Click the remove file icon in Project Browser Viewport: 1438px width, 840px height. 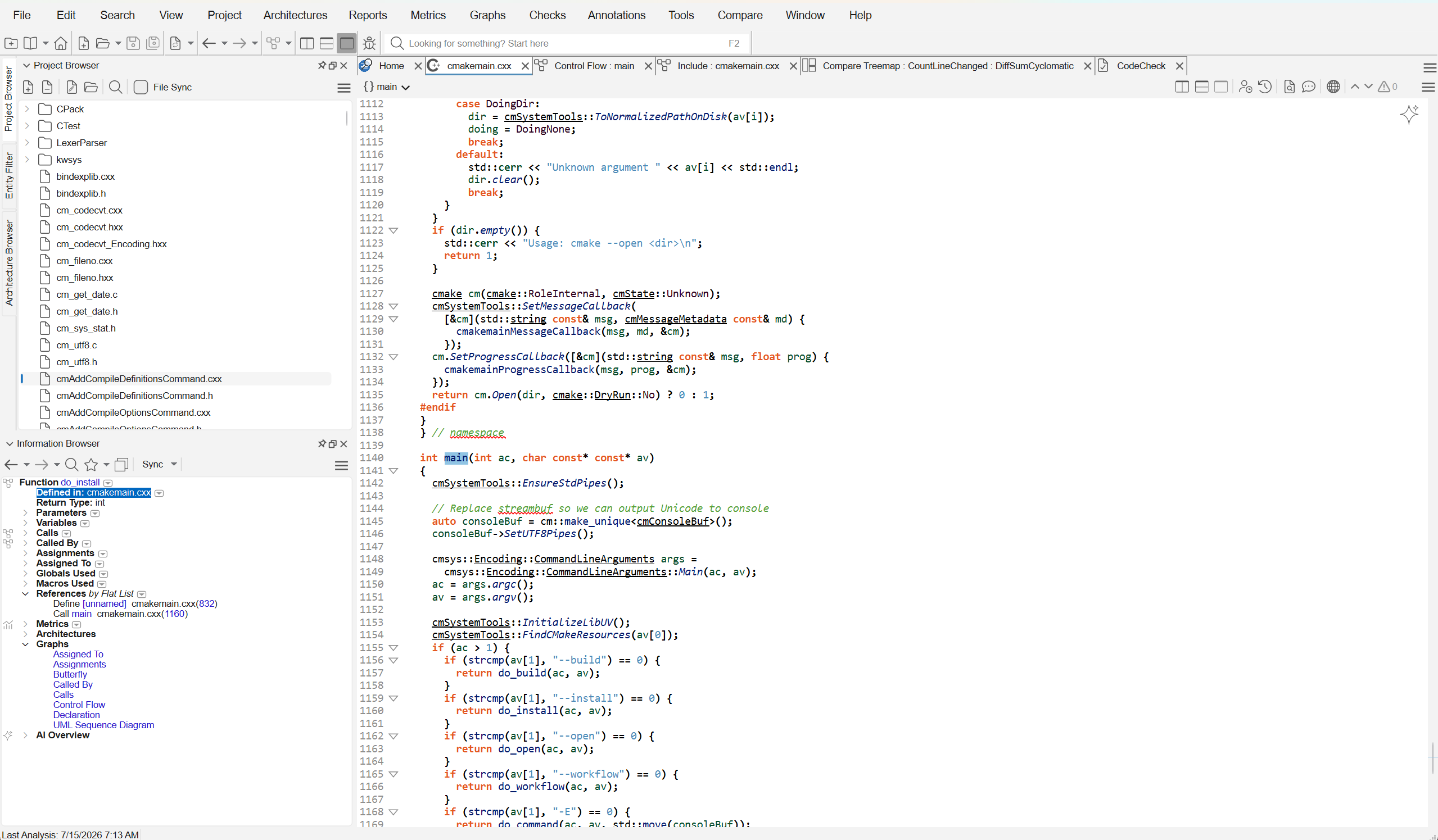pos(47,87)
